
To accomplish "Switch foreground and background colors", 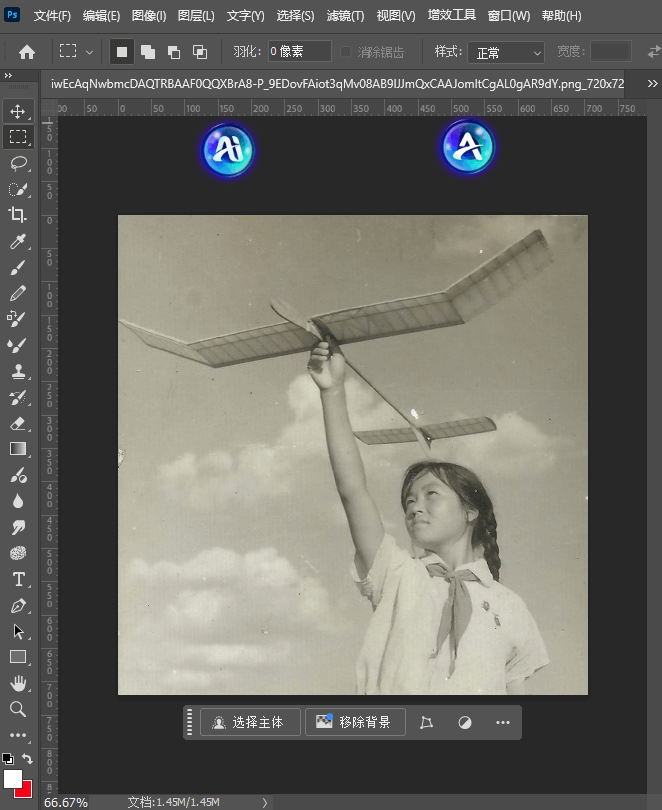I will [27, 759].
